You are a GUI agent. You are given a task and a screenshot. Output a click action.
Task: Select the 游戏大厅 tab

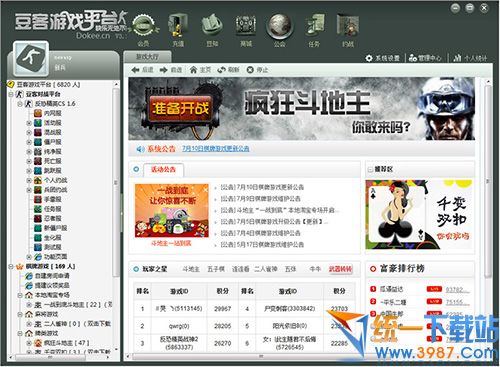tap(147, 57)
